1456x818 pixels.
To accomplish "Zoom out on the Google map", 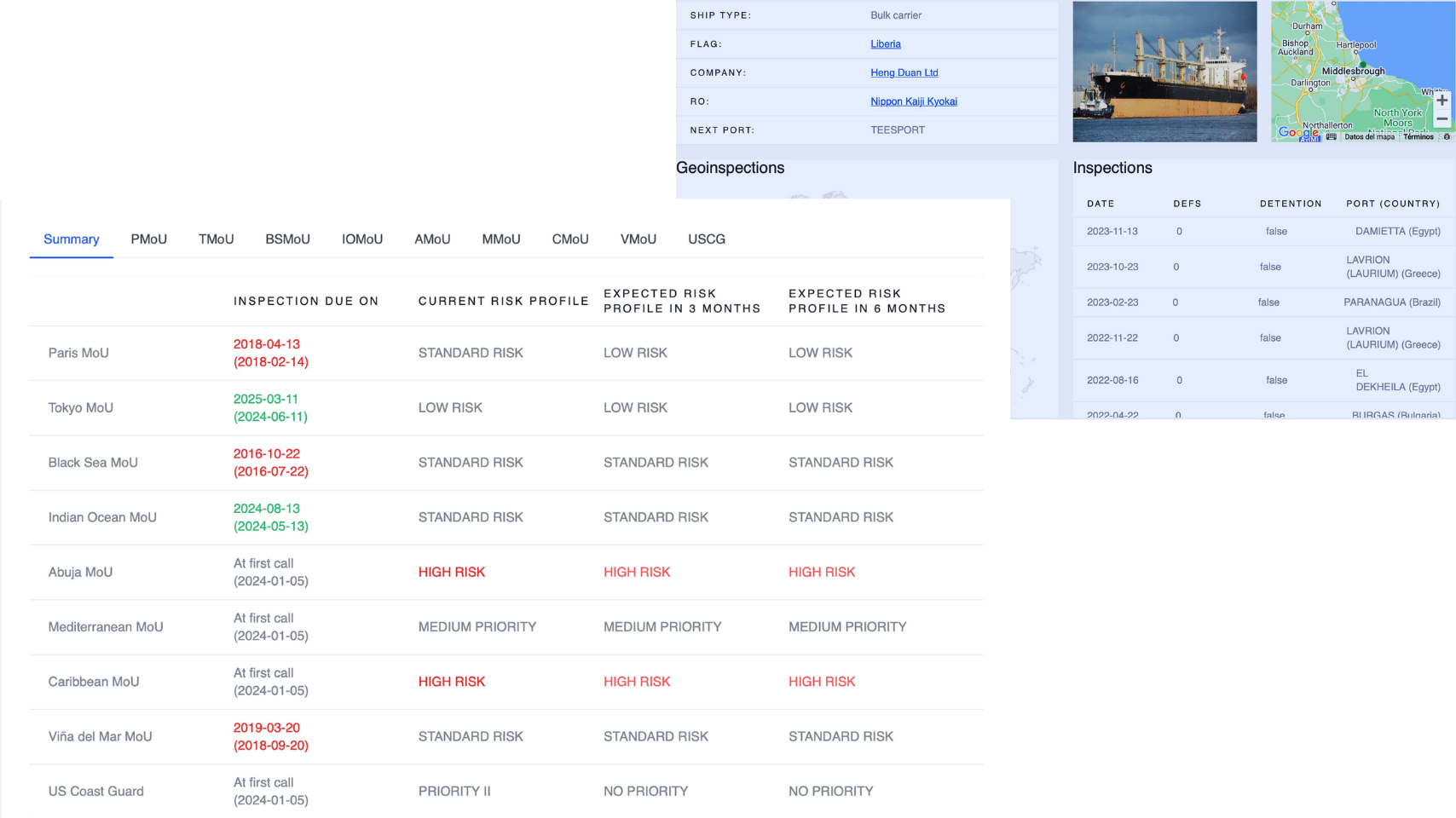I will click(x=1442, y=120).
